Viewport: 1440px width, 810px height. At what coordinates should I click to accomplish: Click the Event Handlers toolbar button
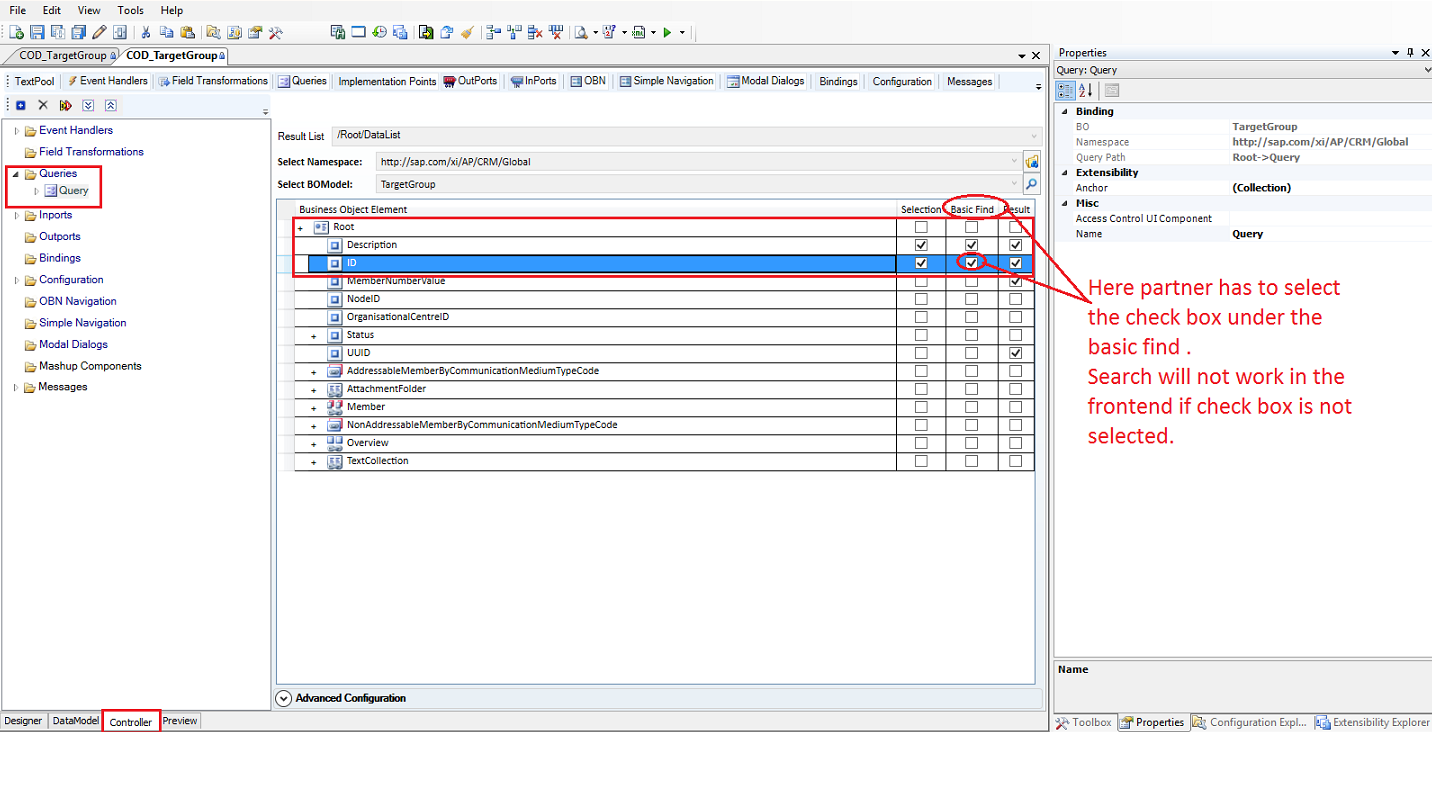click(107, 81)
